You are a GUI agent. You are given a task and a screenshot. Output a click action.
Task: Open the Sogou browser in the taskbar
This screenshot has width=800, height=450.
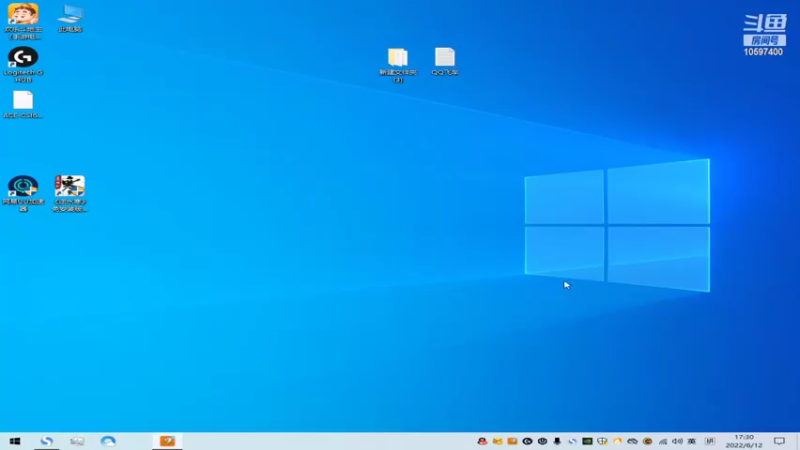[x=46, y=441]
